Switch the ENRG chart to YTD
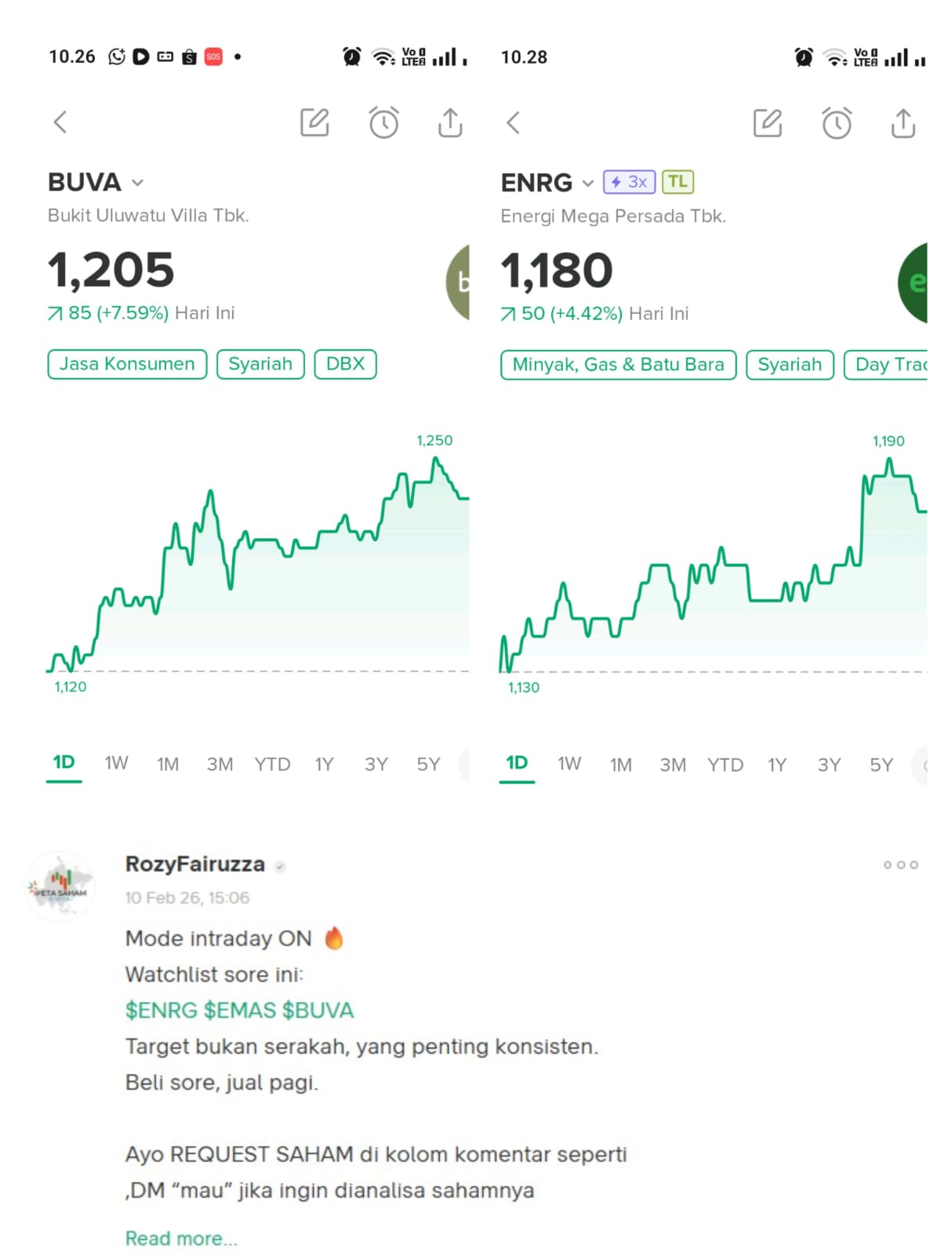 pos(725,765)
